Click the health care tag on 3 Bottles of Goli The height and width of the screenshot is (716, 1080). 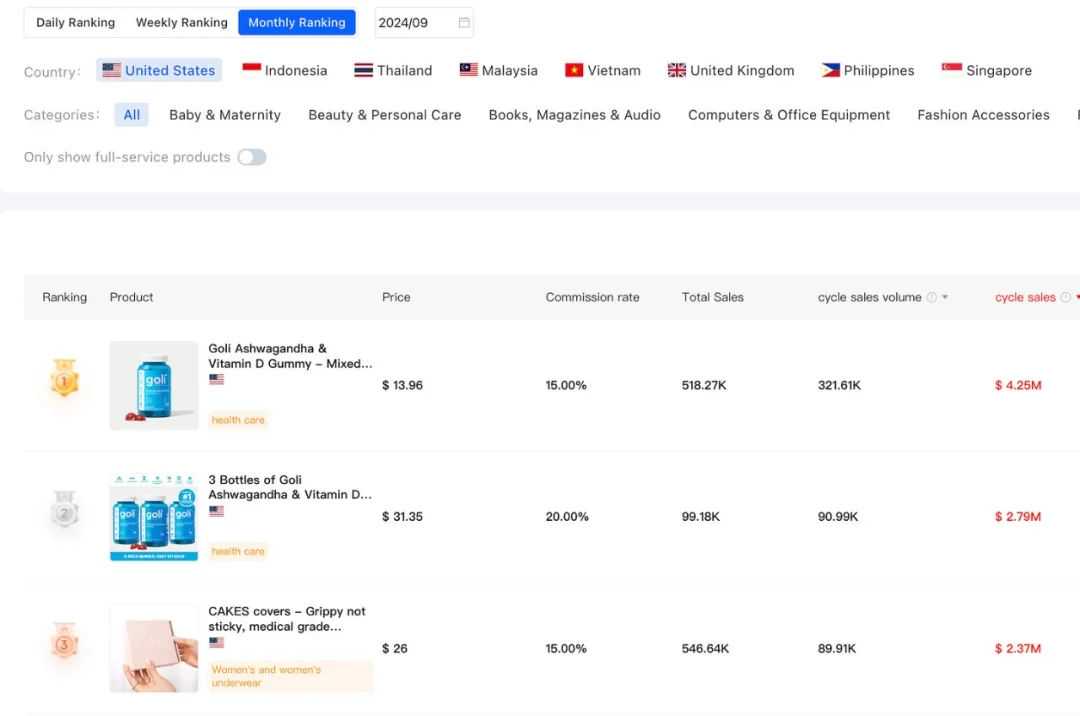[238, 551]
